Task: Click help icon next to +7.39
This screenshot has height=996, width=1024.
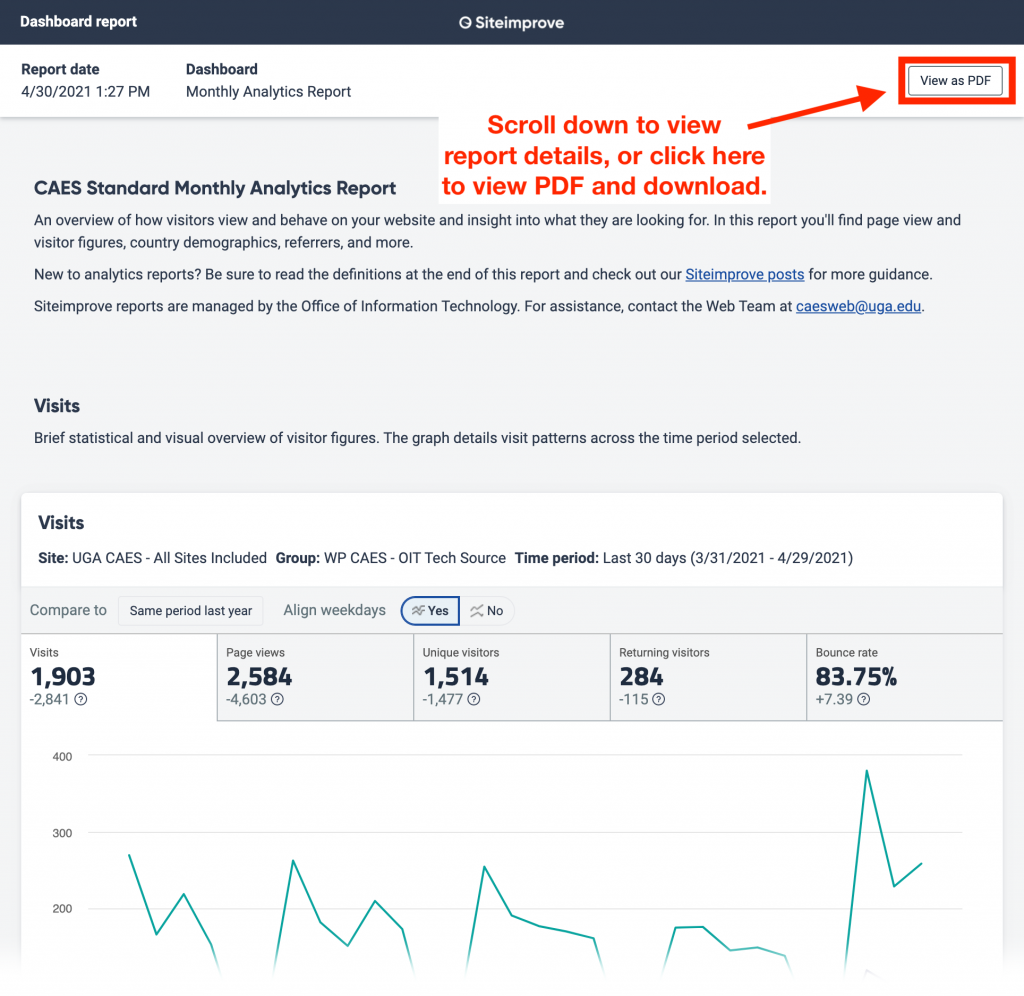Action: 863,699
